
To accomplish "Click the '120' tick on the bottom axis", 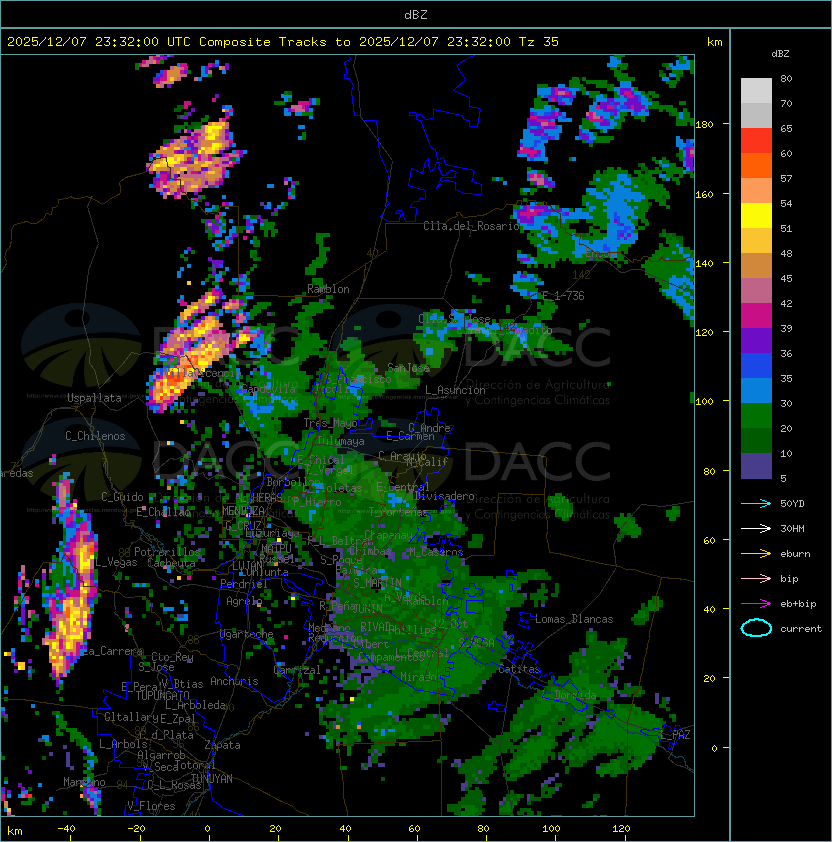I will 621,829.
